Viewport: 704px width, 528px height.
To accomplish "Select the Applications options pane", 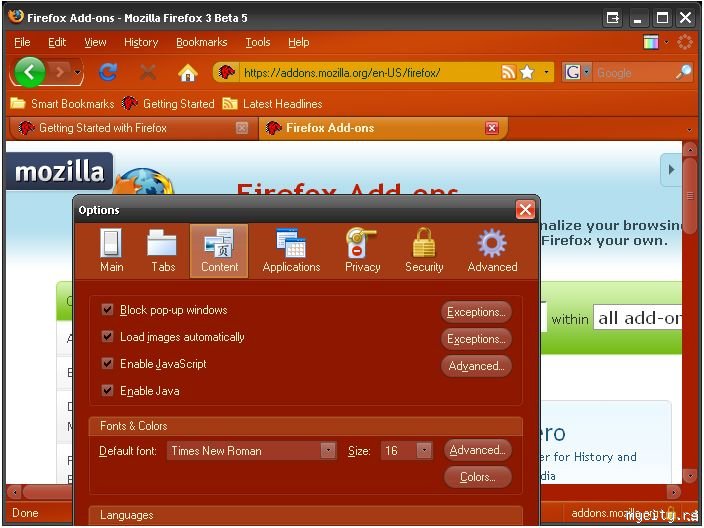I will [x=291, y=251].
